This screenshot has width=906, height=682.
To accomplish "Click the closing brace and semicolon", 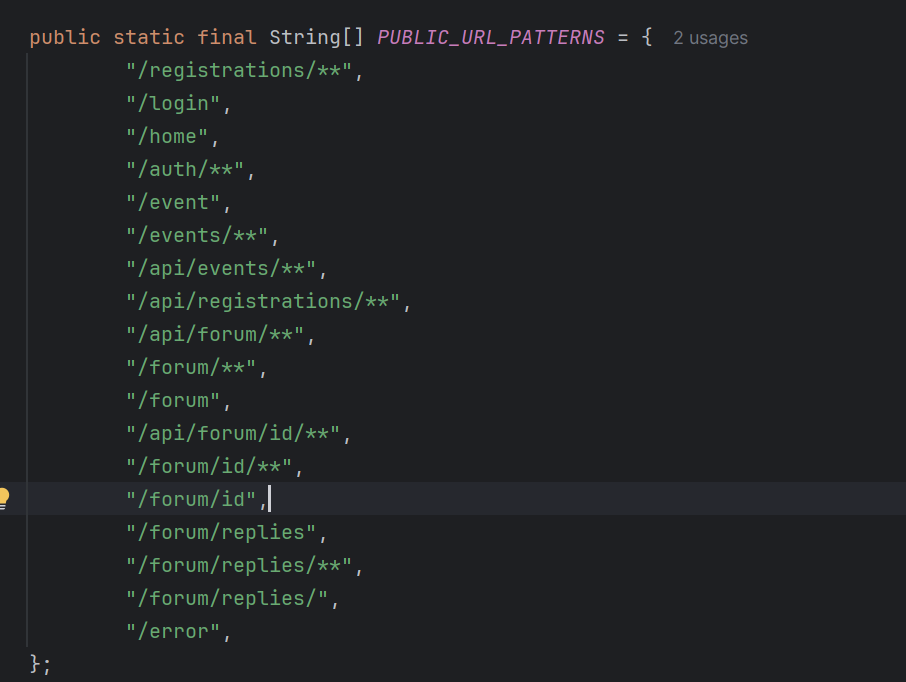I will [x=40, y=664].
